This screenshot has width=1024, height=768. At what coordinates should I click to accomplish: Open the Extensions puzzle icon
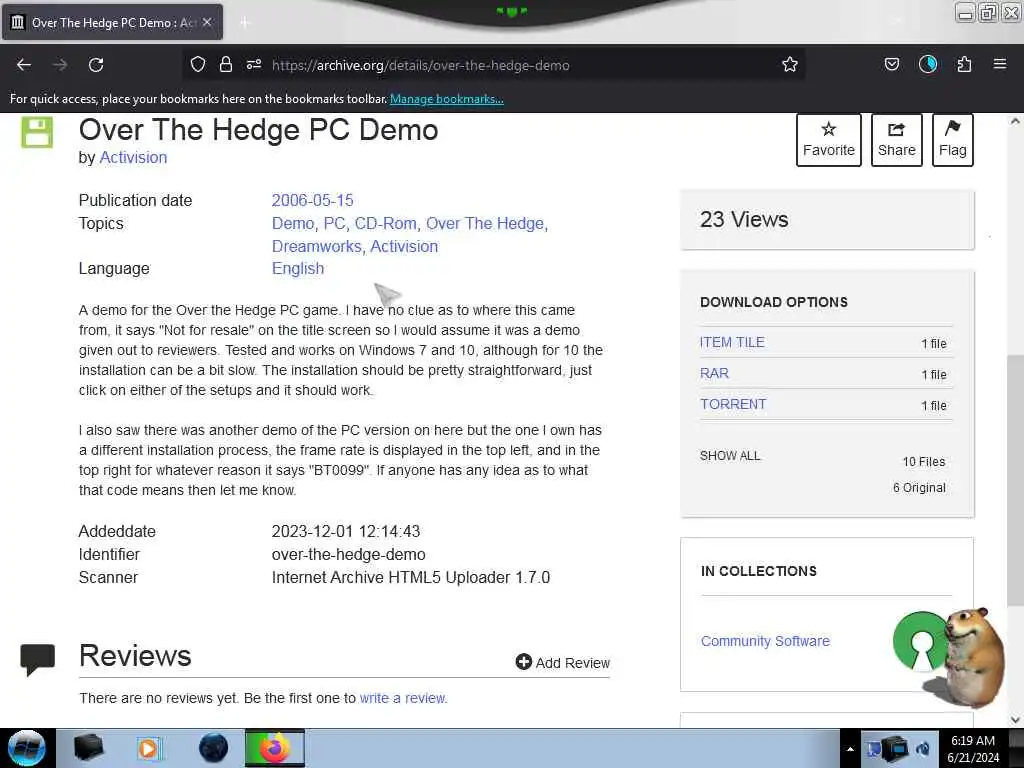(x=964, y=64)
